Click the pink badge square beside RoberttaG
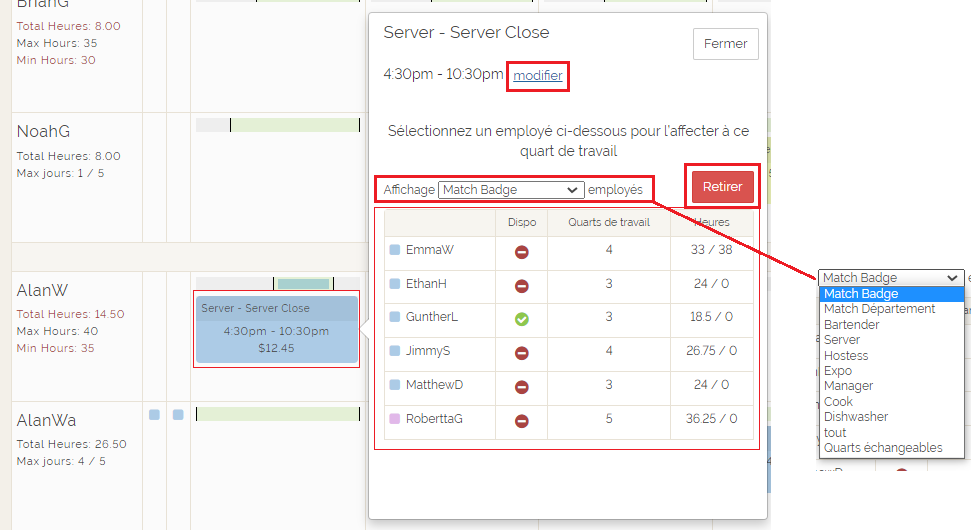The width and height of the screenshot is (971, 530). [395, 420]
